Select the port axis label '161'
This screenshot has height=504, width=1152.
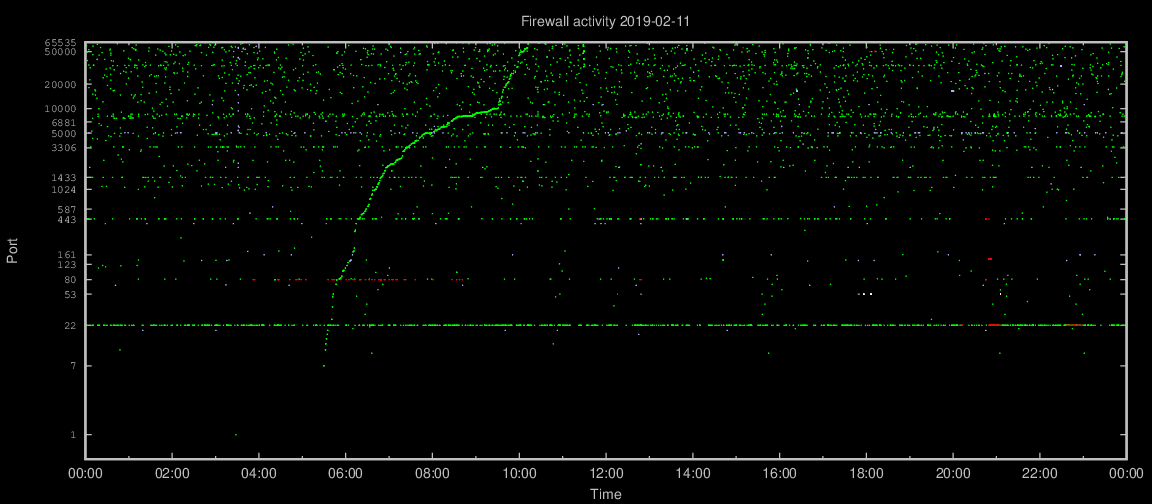(x=67, y=255)
